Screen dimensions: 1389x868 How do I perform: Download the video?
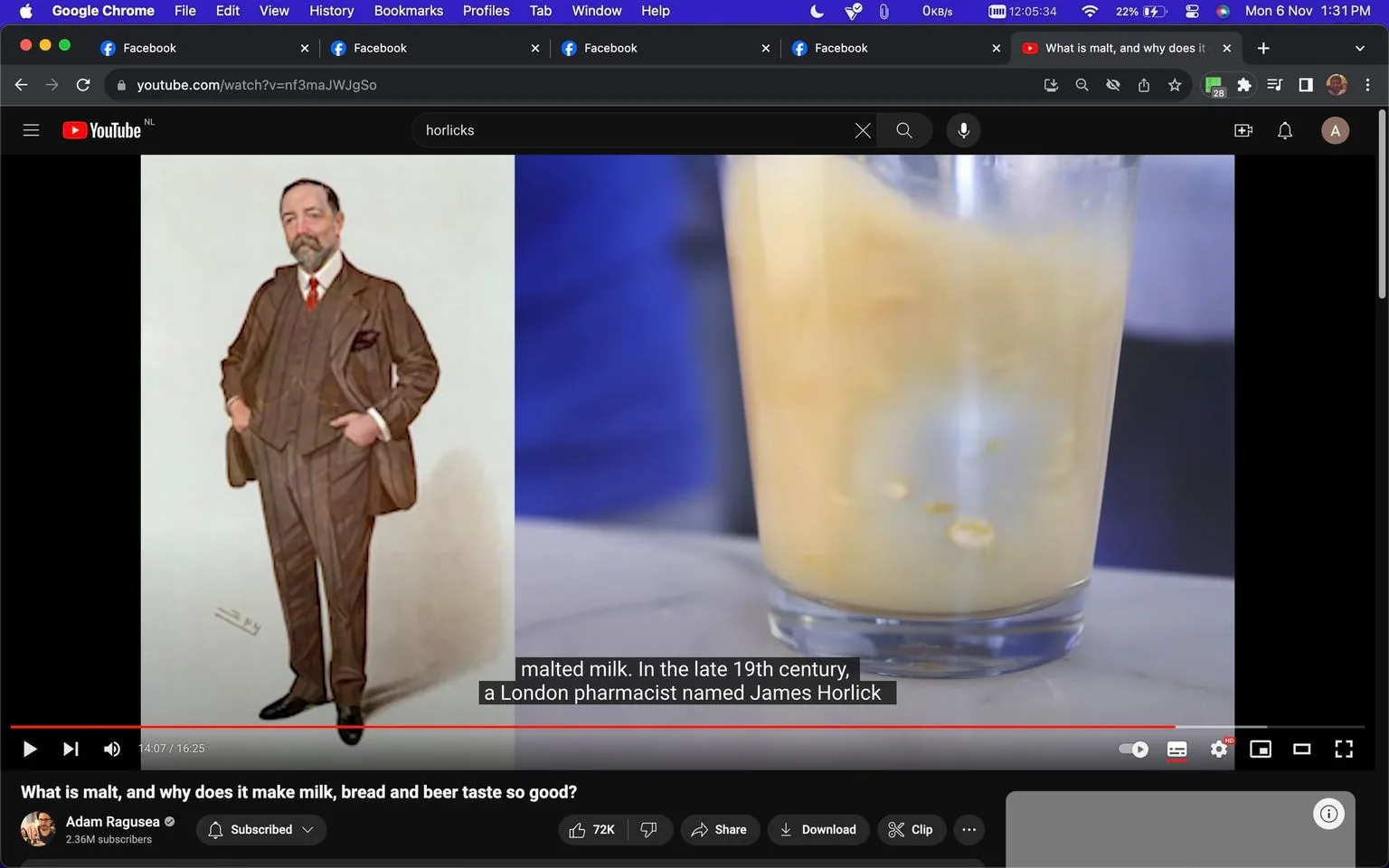coord(817,829)
